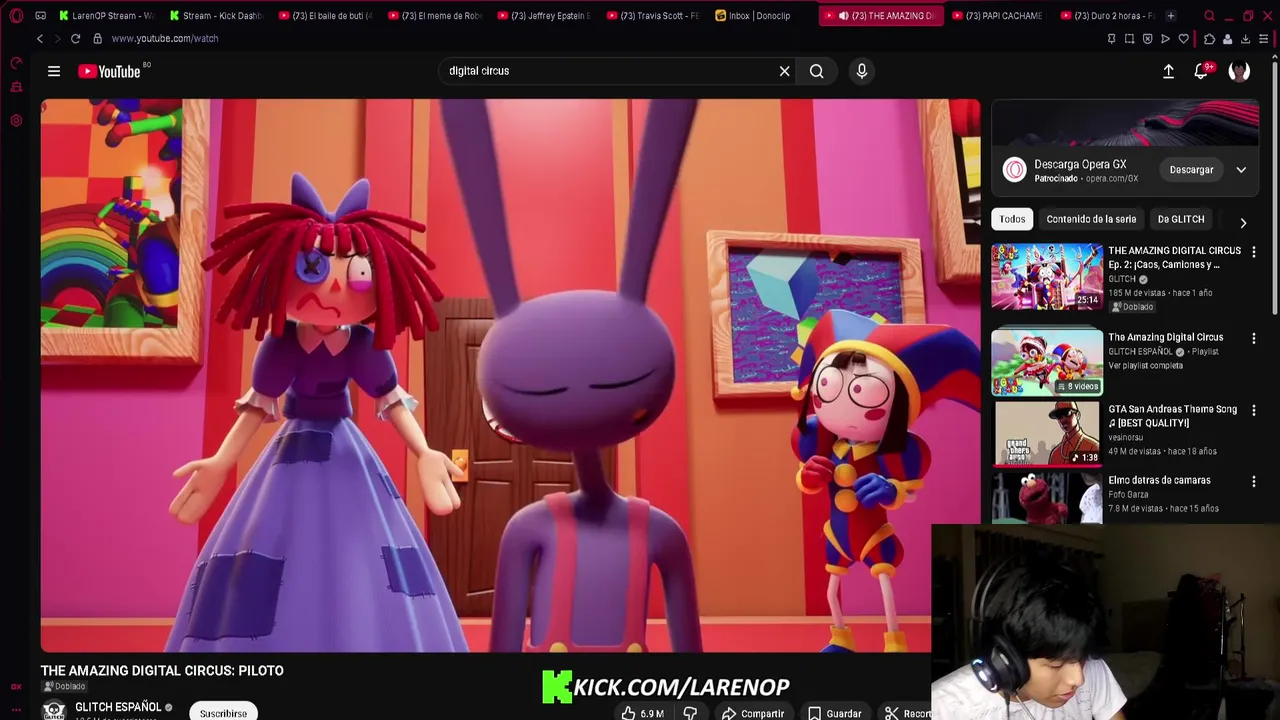Viewport: 1280px width, 720px height.
Task: Open options for The Amazing Digital Circus playlist
Action: (1254, 338)
